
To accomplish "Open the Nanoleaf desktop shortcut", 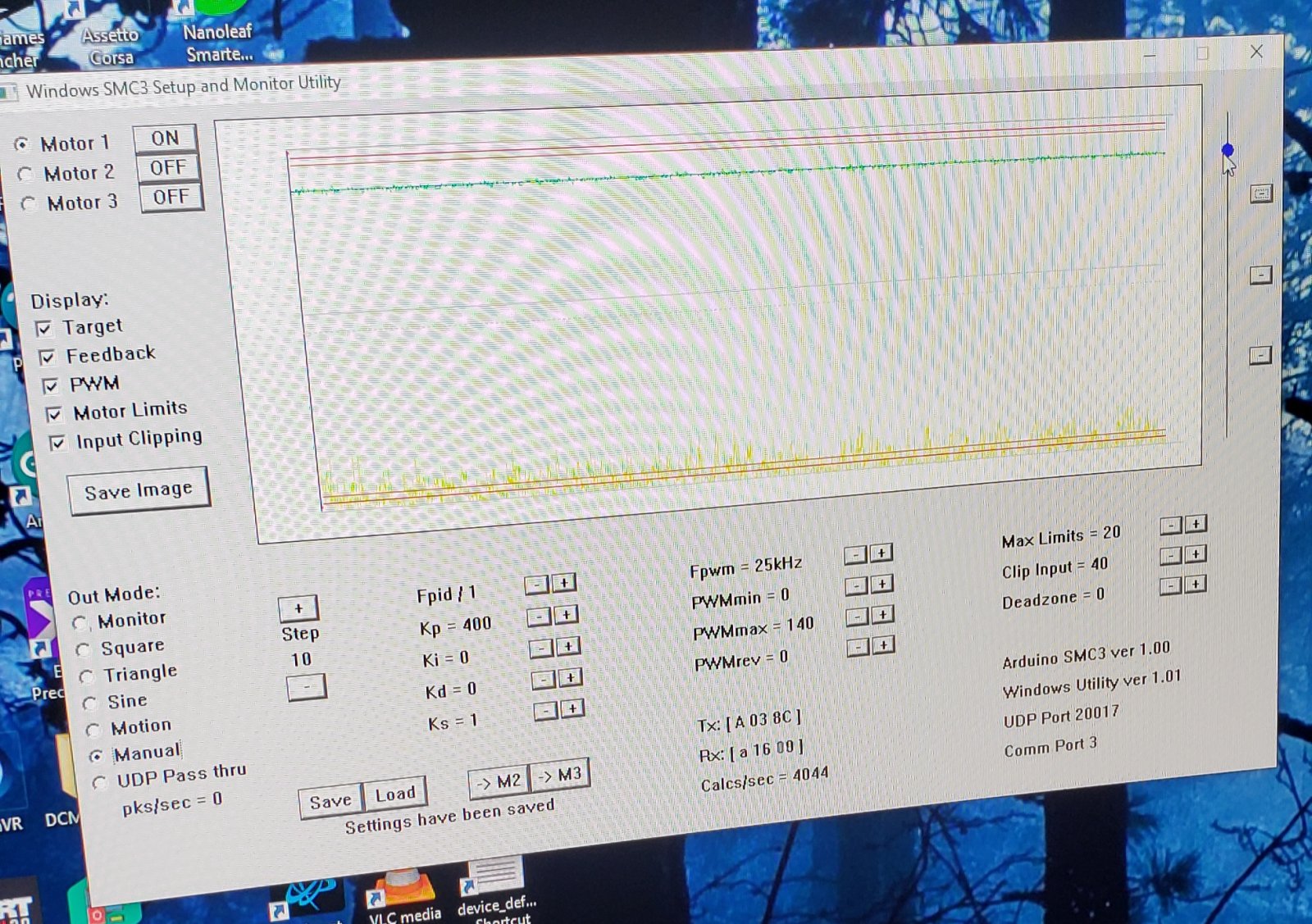I will 219,33.
